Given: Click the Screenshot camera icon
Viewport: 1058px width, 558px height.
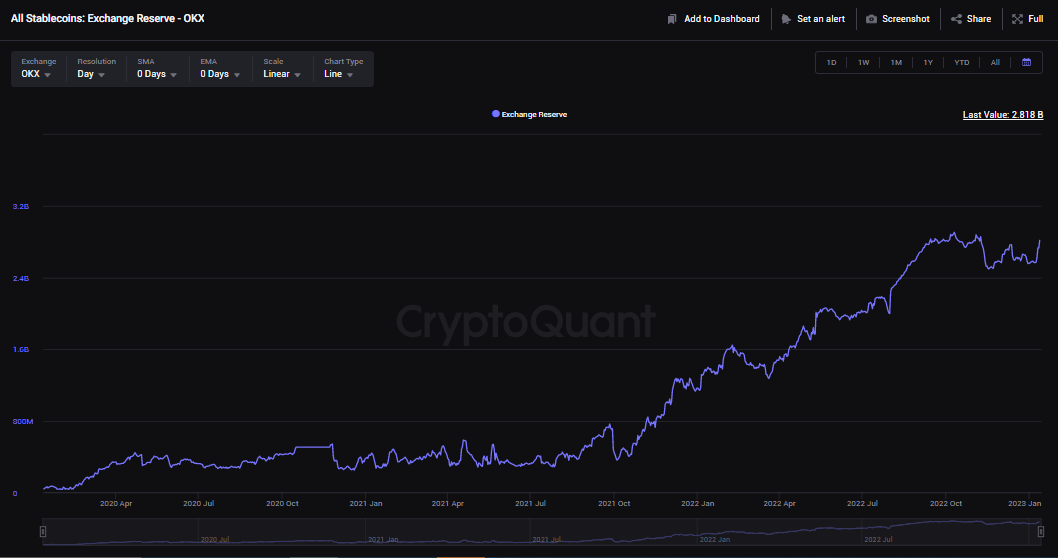Looking at the screenshot, I should click(871, 19).
